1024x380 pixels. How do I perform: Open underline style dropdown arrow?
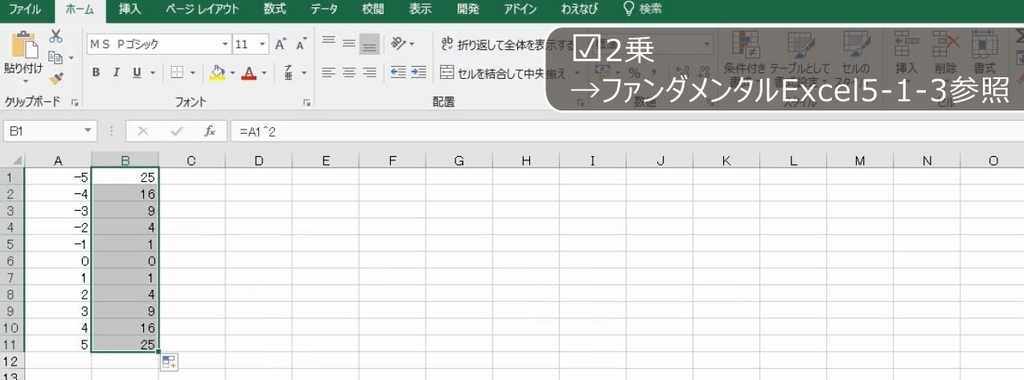click(152, 72)
